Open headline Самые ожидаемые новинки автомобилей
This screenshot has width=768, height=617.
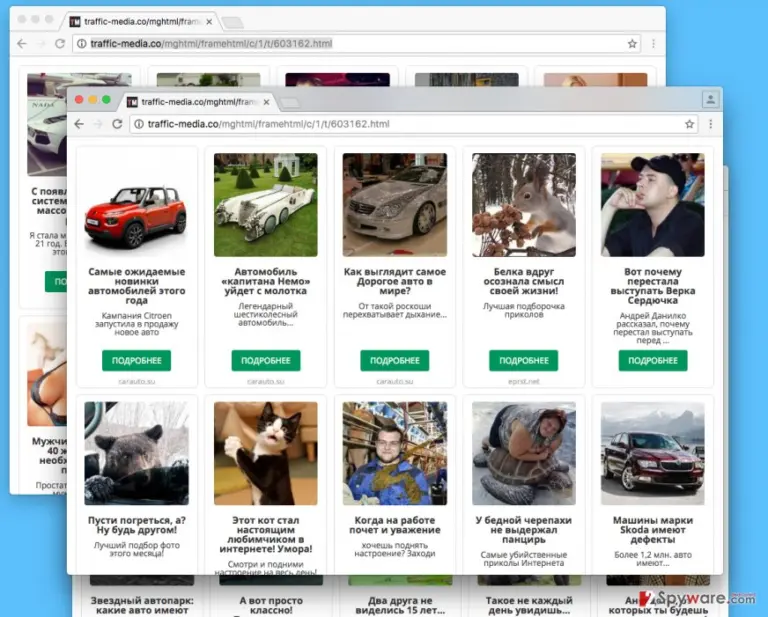[136, 286]
